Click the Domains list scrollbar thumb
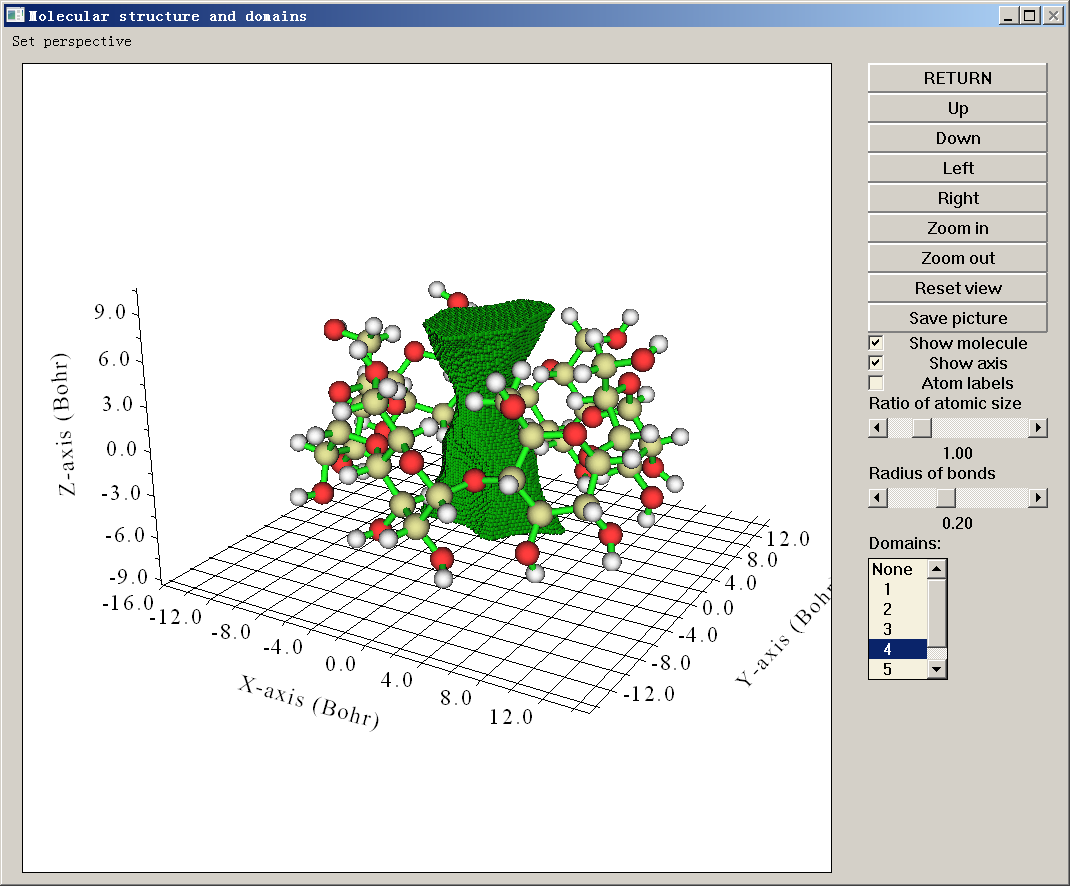The height and width of the screenshot is (886, 1070). (937, 612)
